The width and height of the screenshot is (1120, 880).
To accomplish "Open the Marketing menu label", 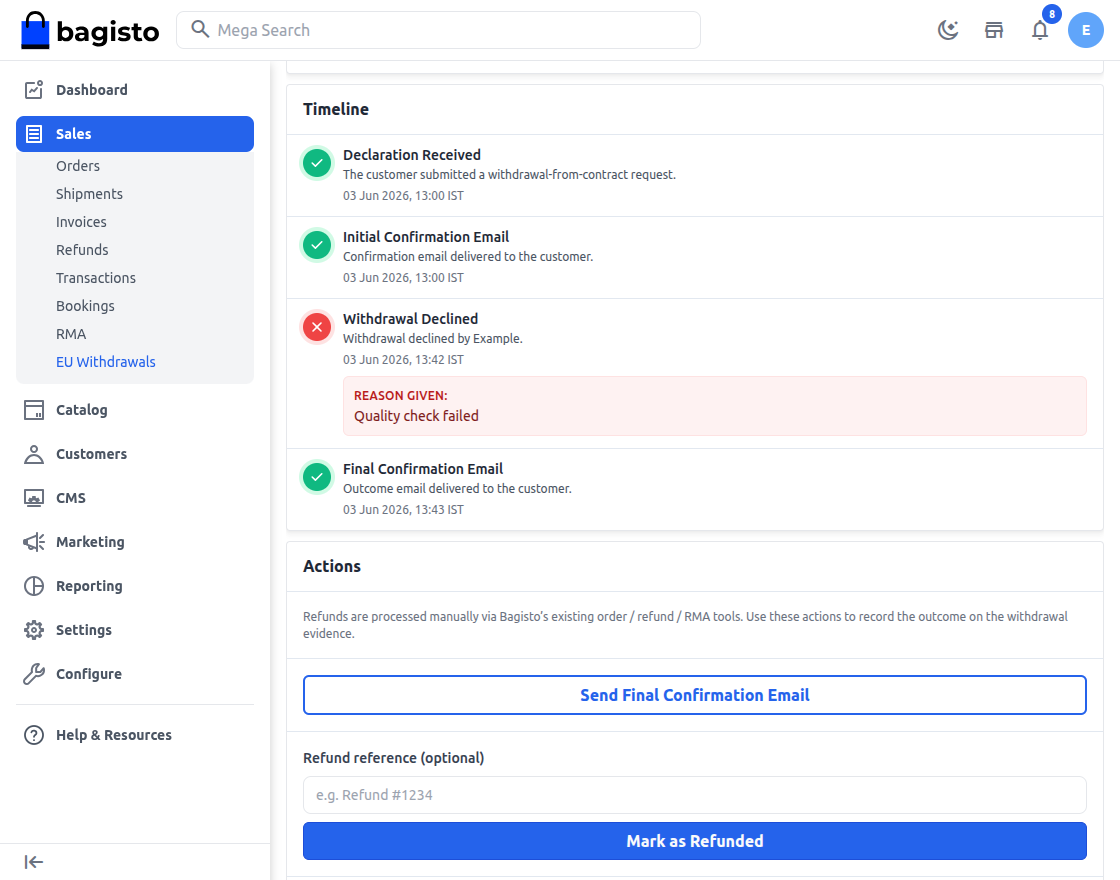I will [90, 542].
